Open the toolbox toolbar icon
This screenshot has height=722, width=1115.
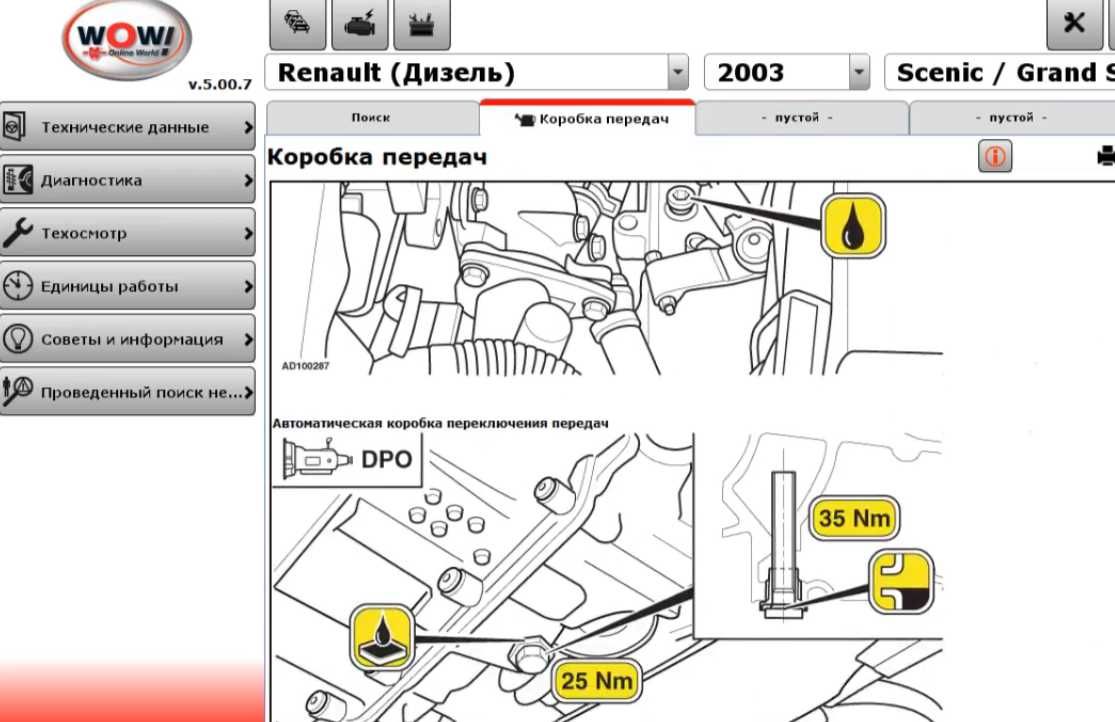pos(422,23)
